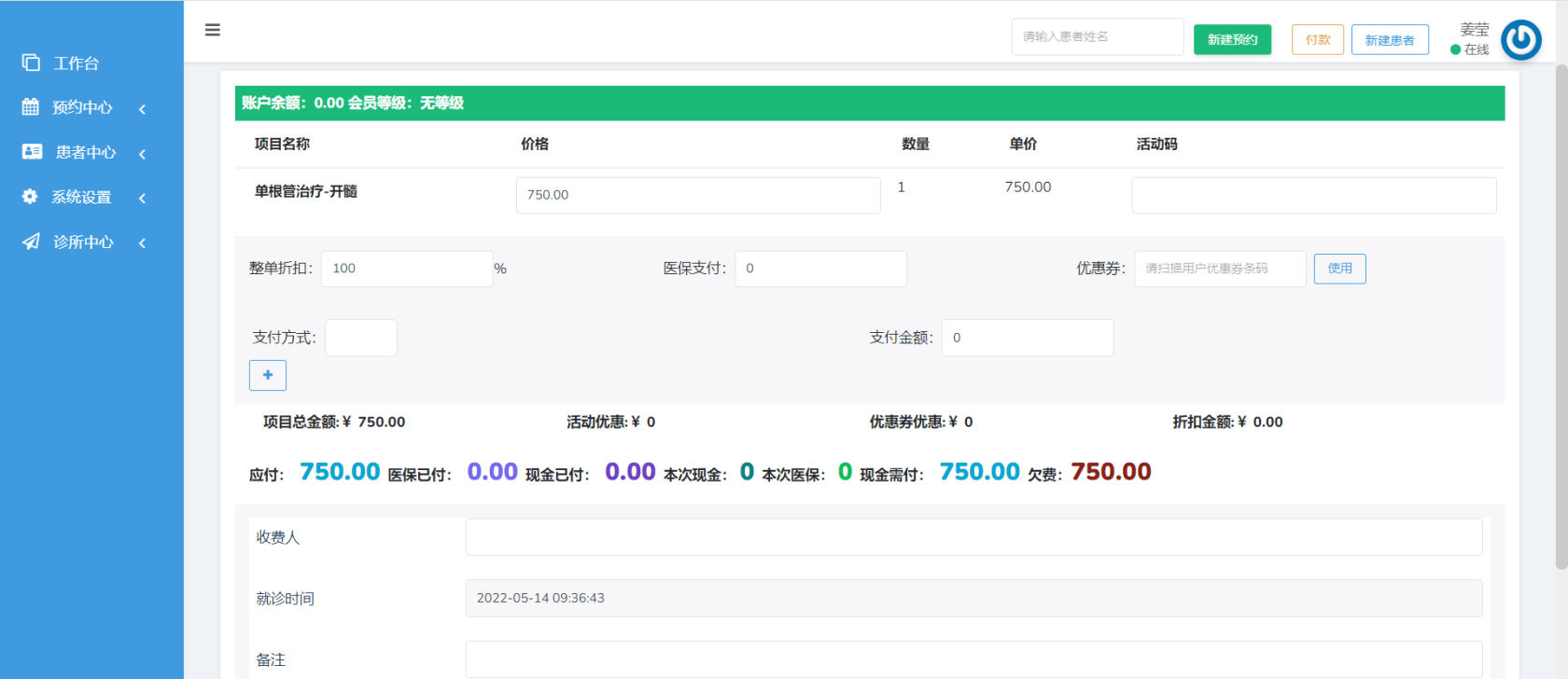Click the 医保已付 amount 0.00

coord(492,472)
